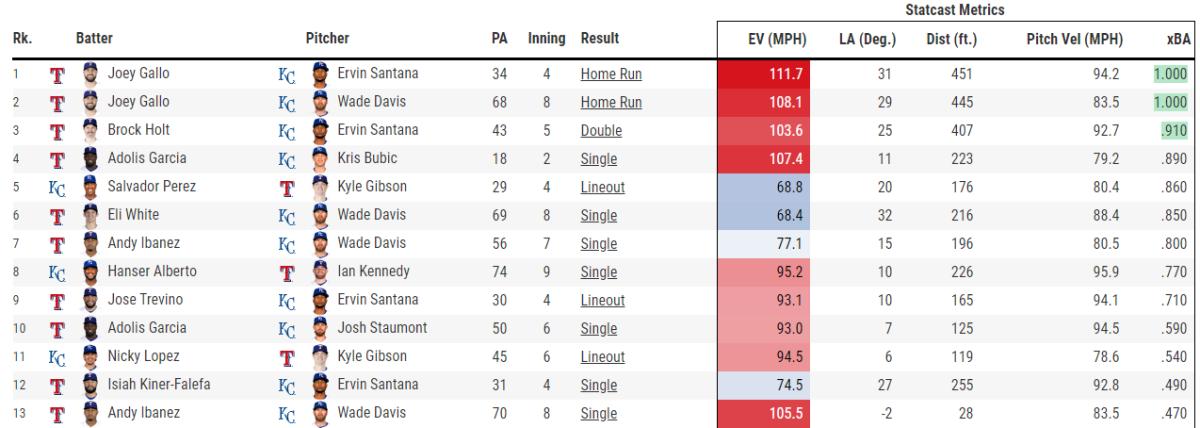Viewport: 1200px width, 428px height.
Task: Open Brock Holt's Double result link
Action: (x=601, y=130)
